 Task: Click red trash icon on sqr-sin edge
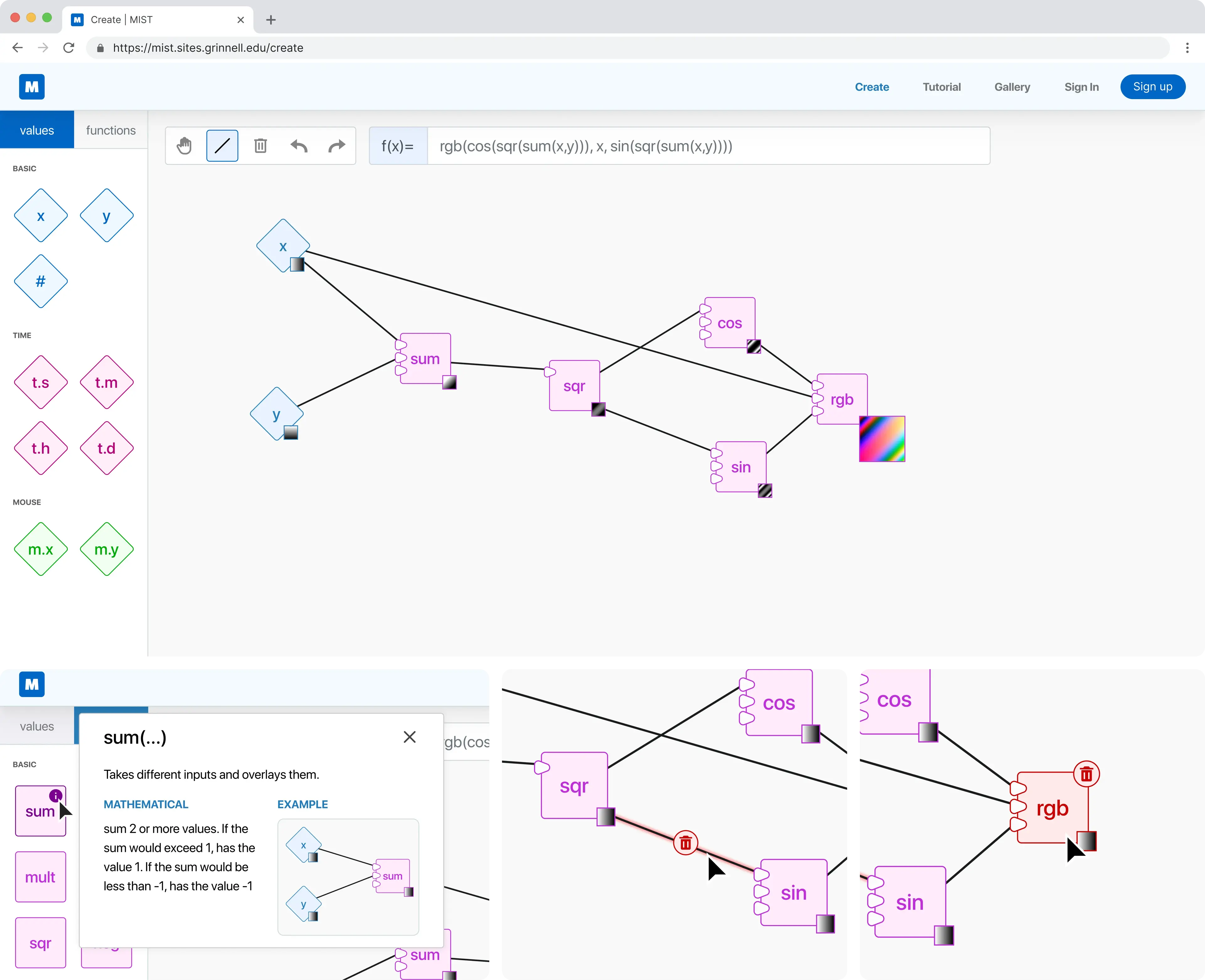click(x=686, y=844)
